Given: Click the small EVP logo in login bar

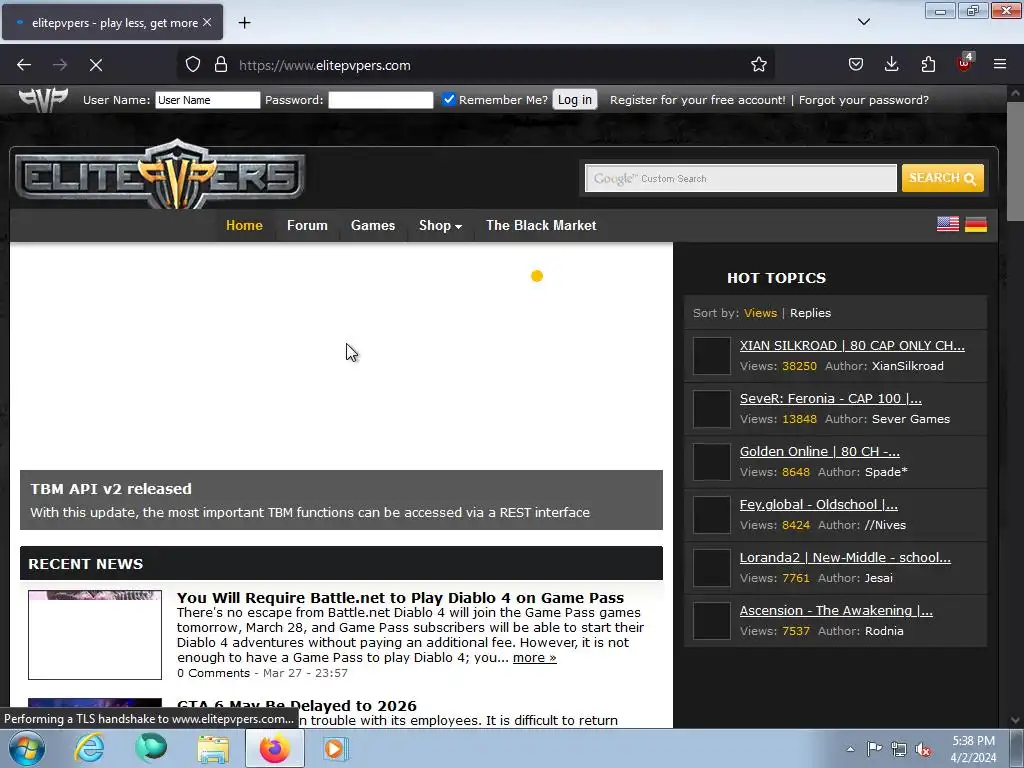Looking at the screenshot, I should [x=43, y=100].
